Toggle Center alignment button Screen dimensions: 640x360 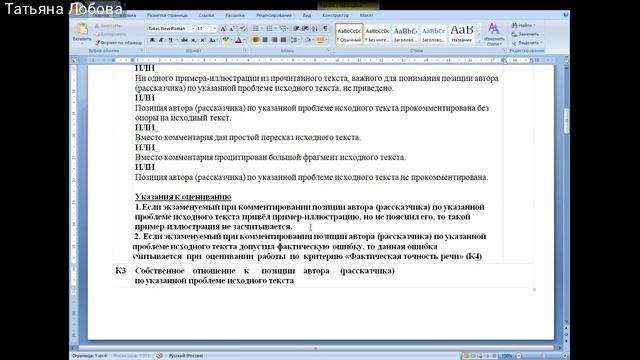click(265, 40)
